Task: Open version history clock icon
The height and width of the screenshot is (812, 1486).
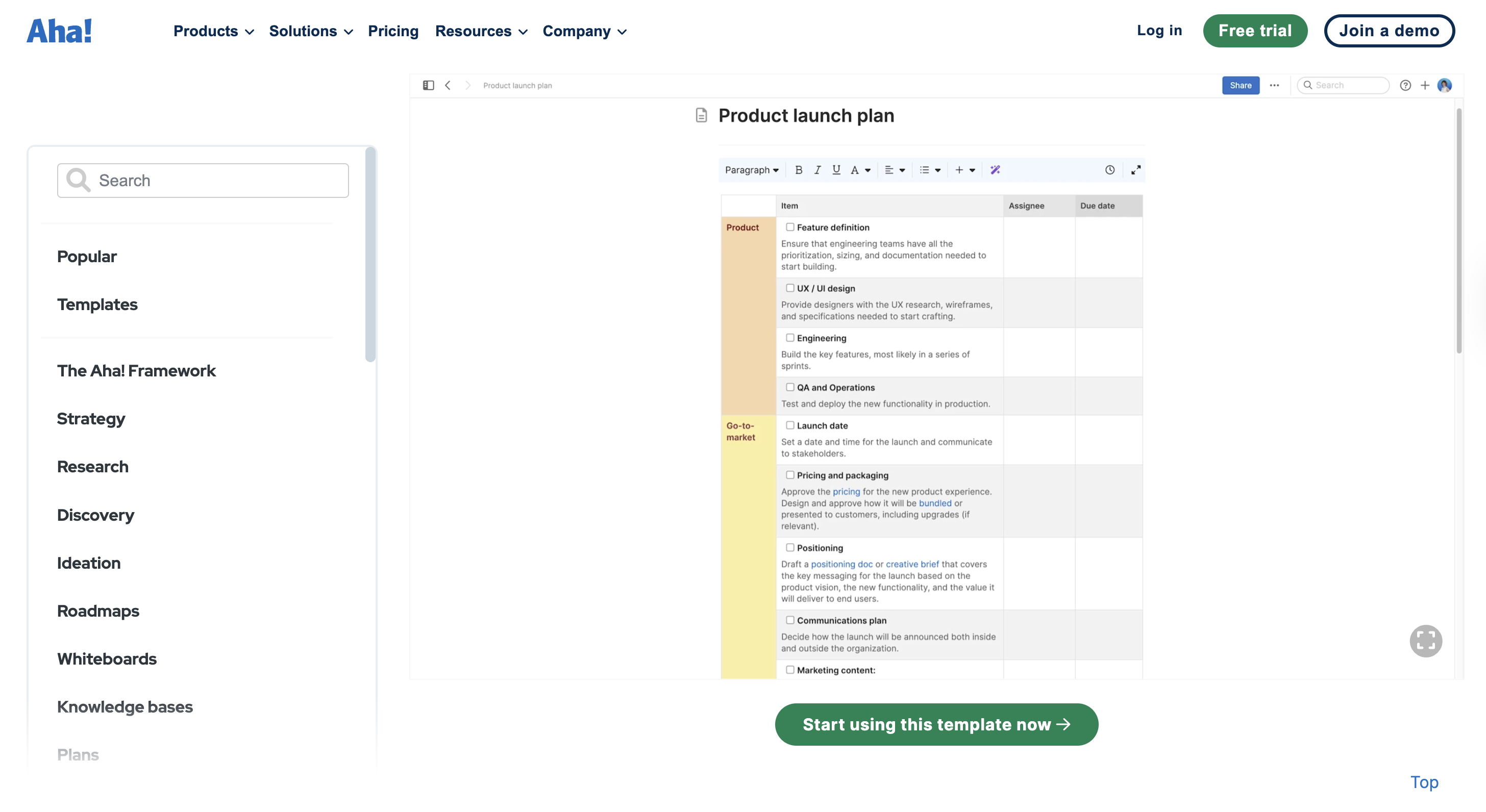Action: click(x=1110, y=169)
